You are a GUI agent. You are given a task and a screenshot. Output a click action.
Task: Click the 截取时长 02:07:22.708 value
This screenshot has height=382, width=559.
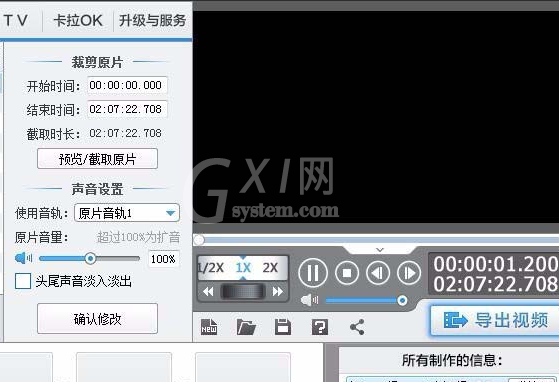[x=125, y=133]
